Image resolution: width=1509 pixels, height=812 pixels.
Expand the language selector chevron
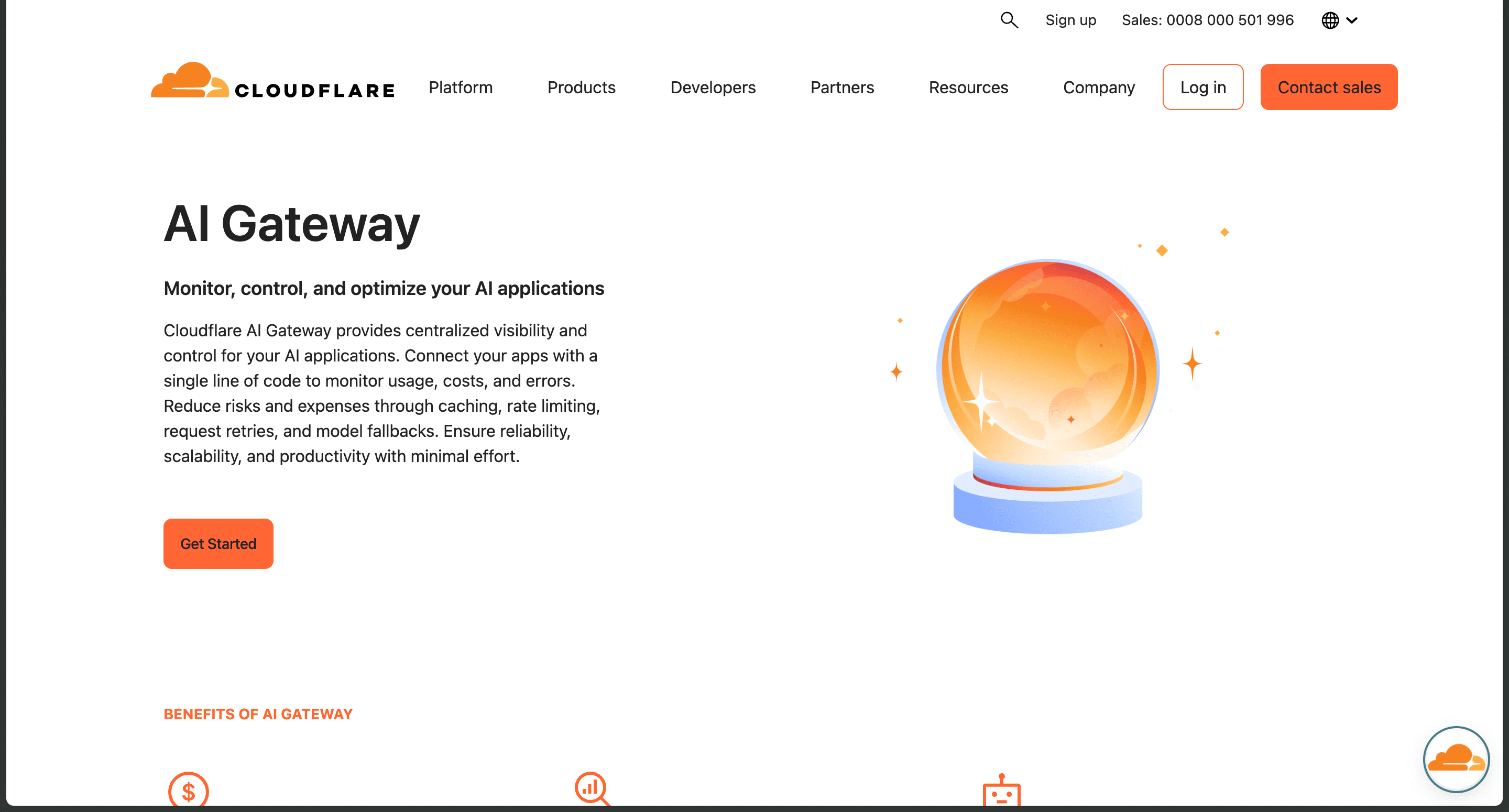pyautogui.click(x=1352, y=20)
